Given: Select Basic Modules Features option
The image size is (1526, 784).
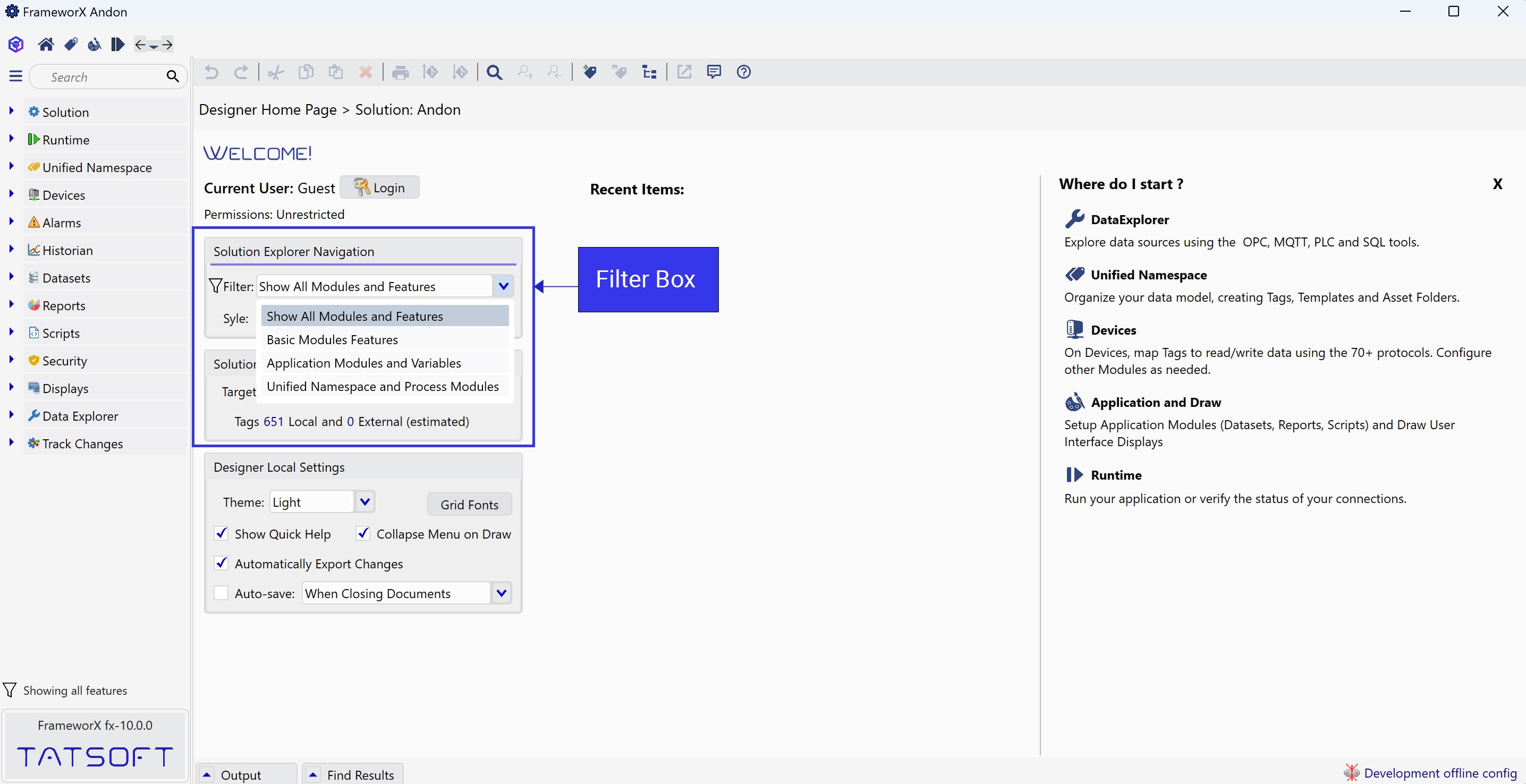Looking at the screenshot, I should coord(385,339).
